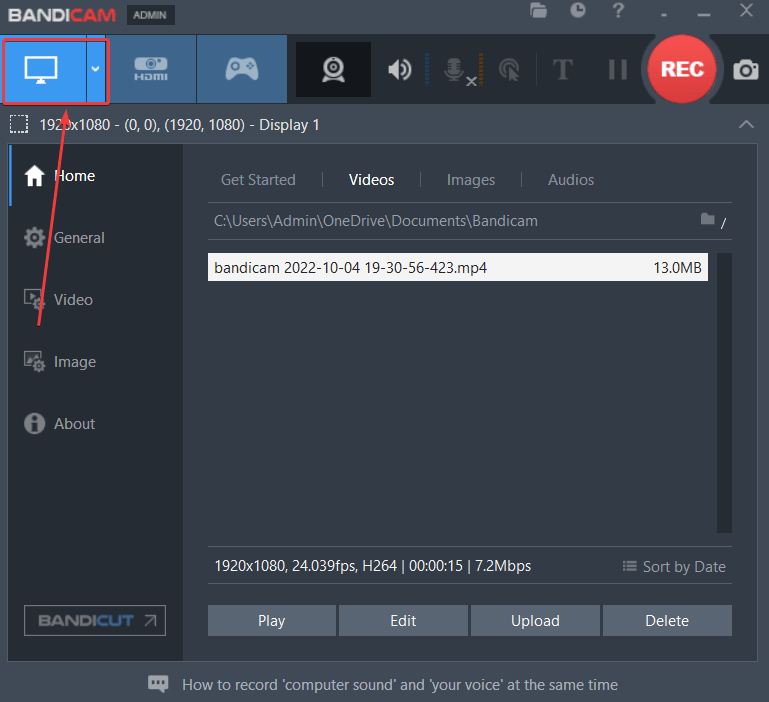769x702 pixels.
Task: Switch to the Audios tab
Action: point(571,180)
